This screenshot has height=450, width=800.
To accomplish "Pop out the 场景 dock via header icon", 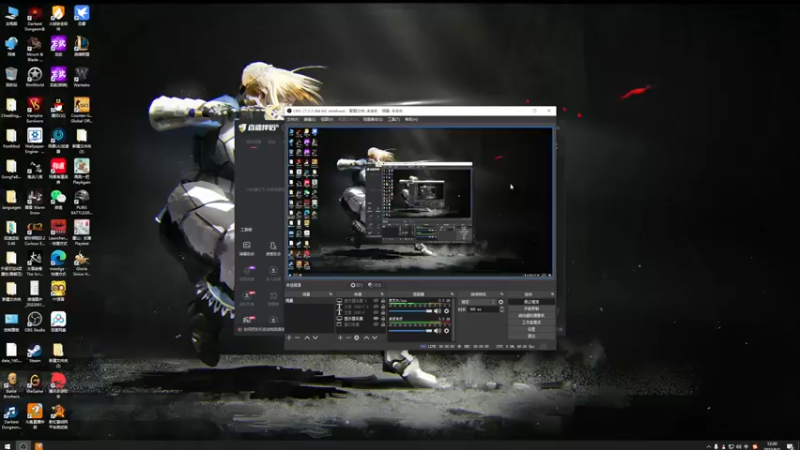I will [331, 294].
